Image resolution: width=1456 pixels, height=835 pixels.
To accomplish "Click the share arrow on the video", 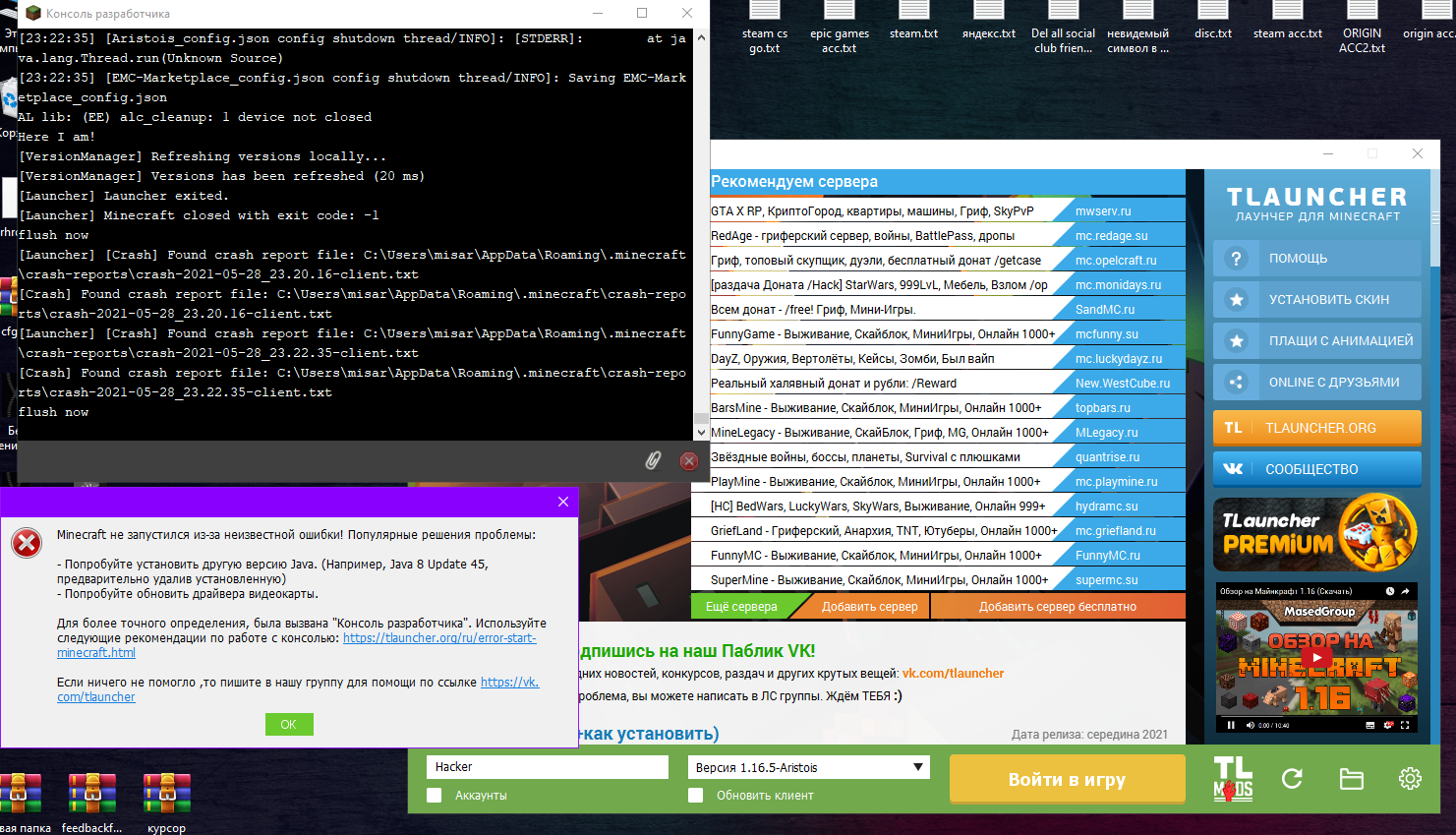I will [1405, 591].
